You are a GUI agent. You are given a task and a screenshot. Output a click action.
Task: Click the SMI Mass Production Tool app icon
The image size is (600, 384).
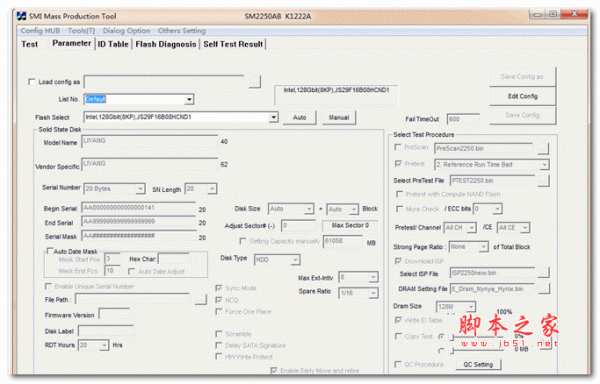pos(21,16)
